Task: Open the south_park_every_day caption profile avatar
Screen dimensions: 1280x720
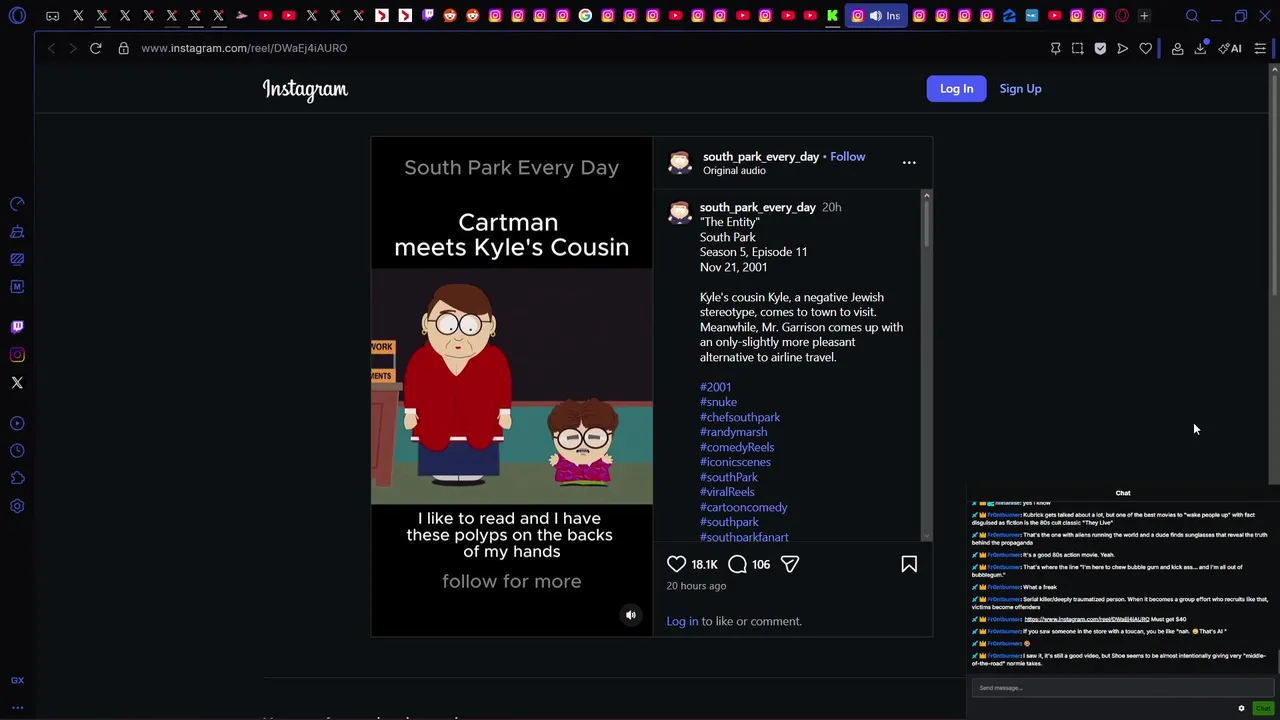Action: click(x=680, y=212)
